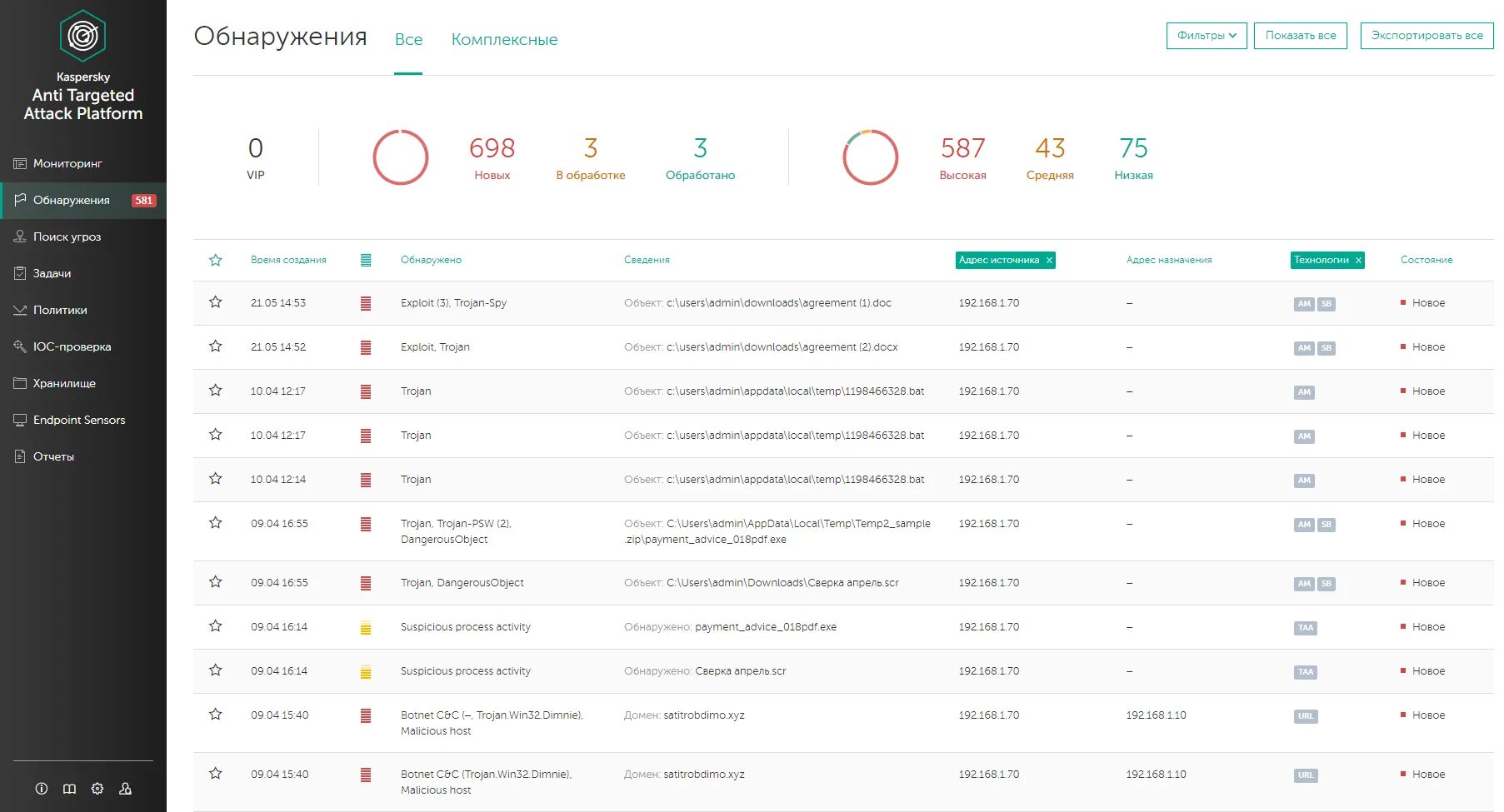Star the detection from 21.05 14:53
The image size is (1504, 812).
coord(216,302)
